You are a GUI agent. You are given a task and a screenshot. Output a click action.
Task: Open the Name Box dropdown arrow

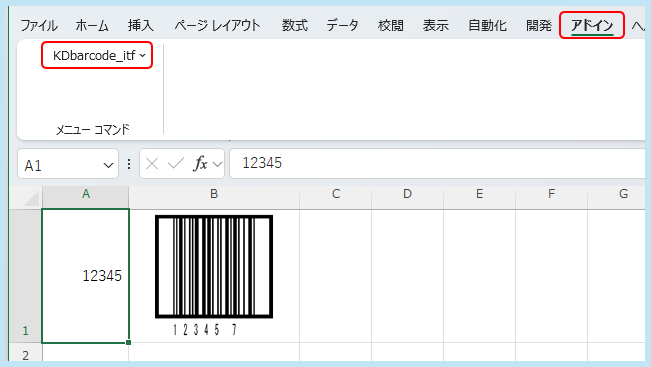click(x=108, y=165)
